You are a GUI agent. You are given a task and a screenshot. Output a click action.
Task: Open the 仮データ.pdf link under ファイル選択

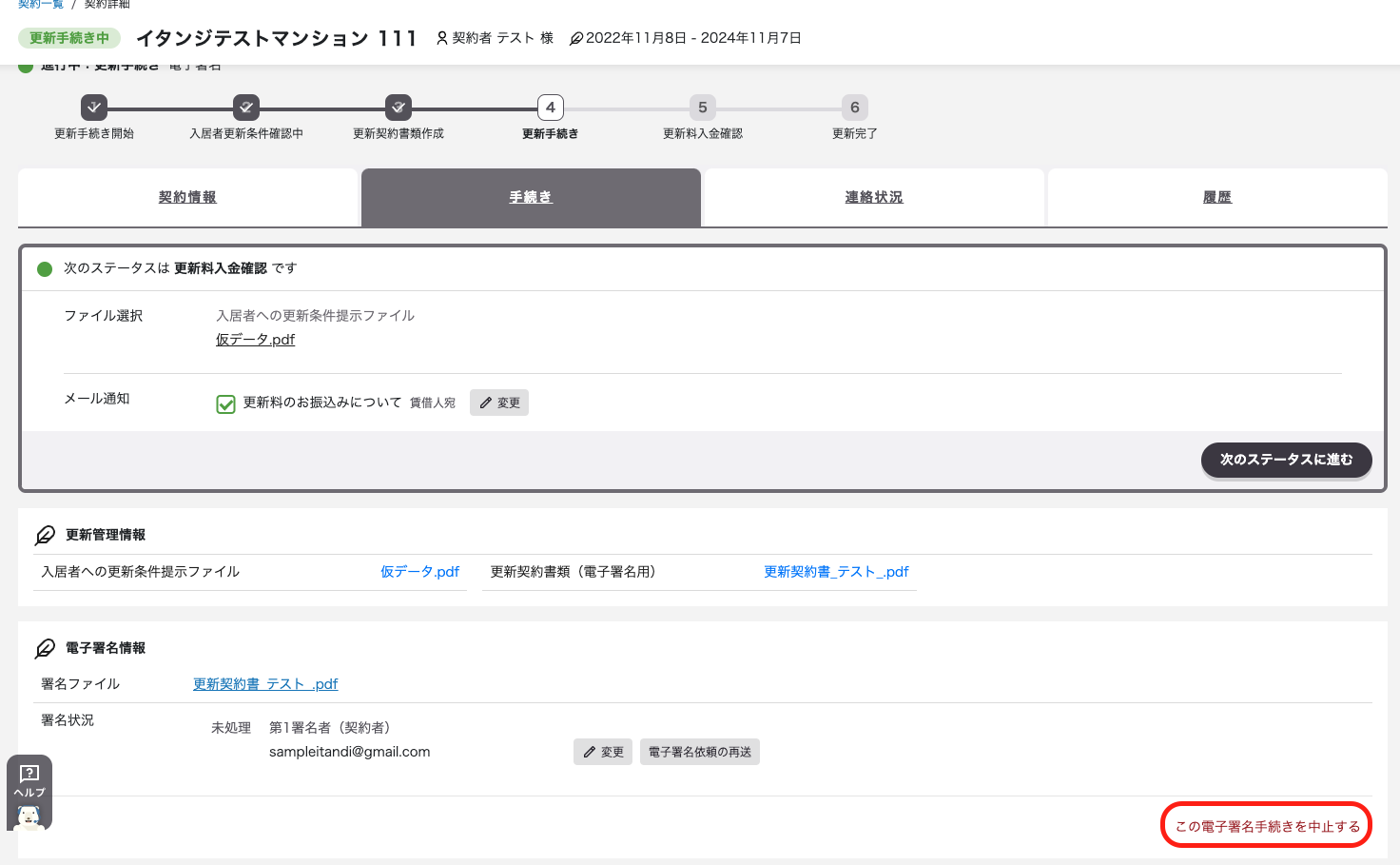[255, 340]
